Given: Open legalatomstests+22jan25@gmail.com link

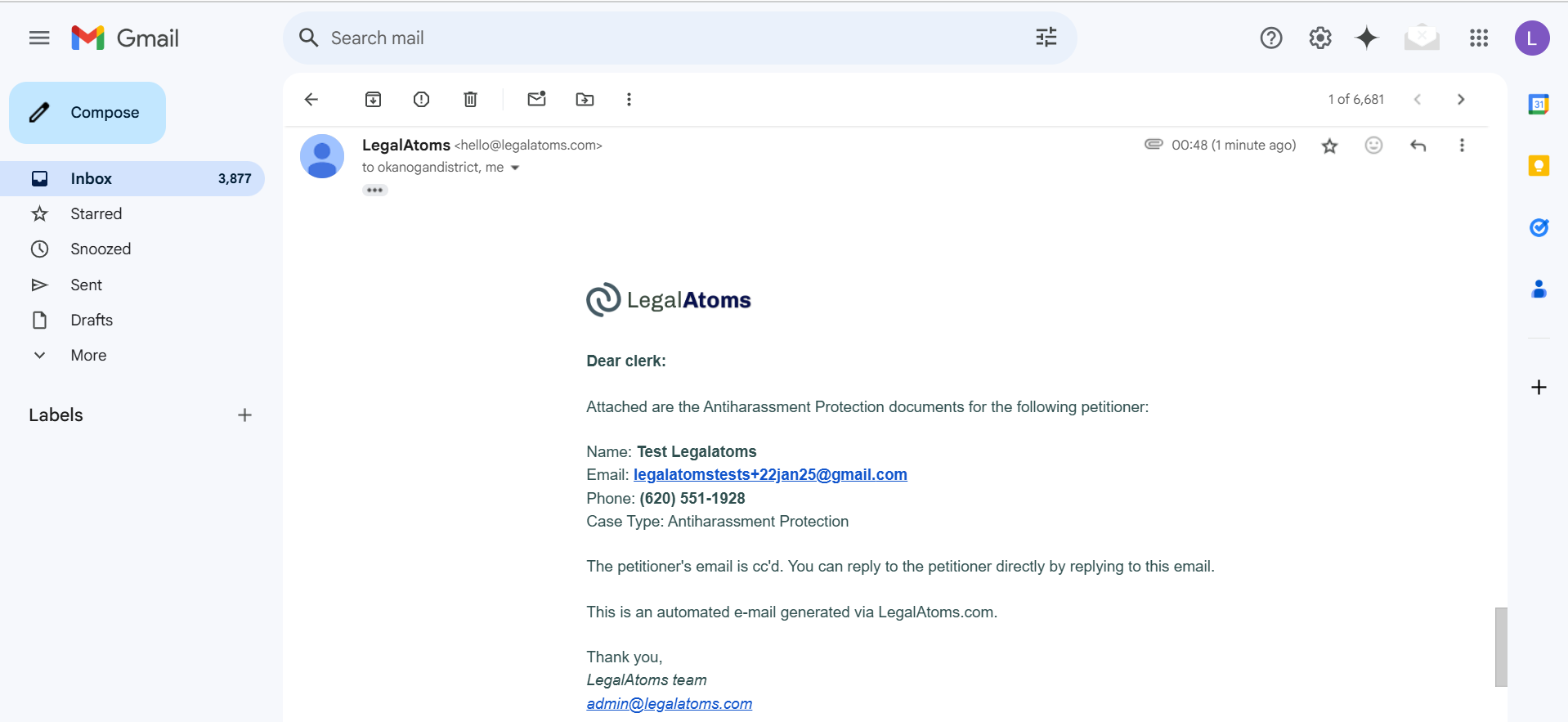Looking at the screenshot, I should point(770,474).
